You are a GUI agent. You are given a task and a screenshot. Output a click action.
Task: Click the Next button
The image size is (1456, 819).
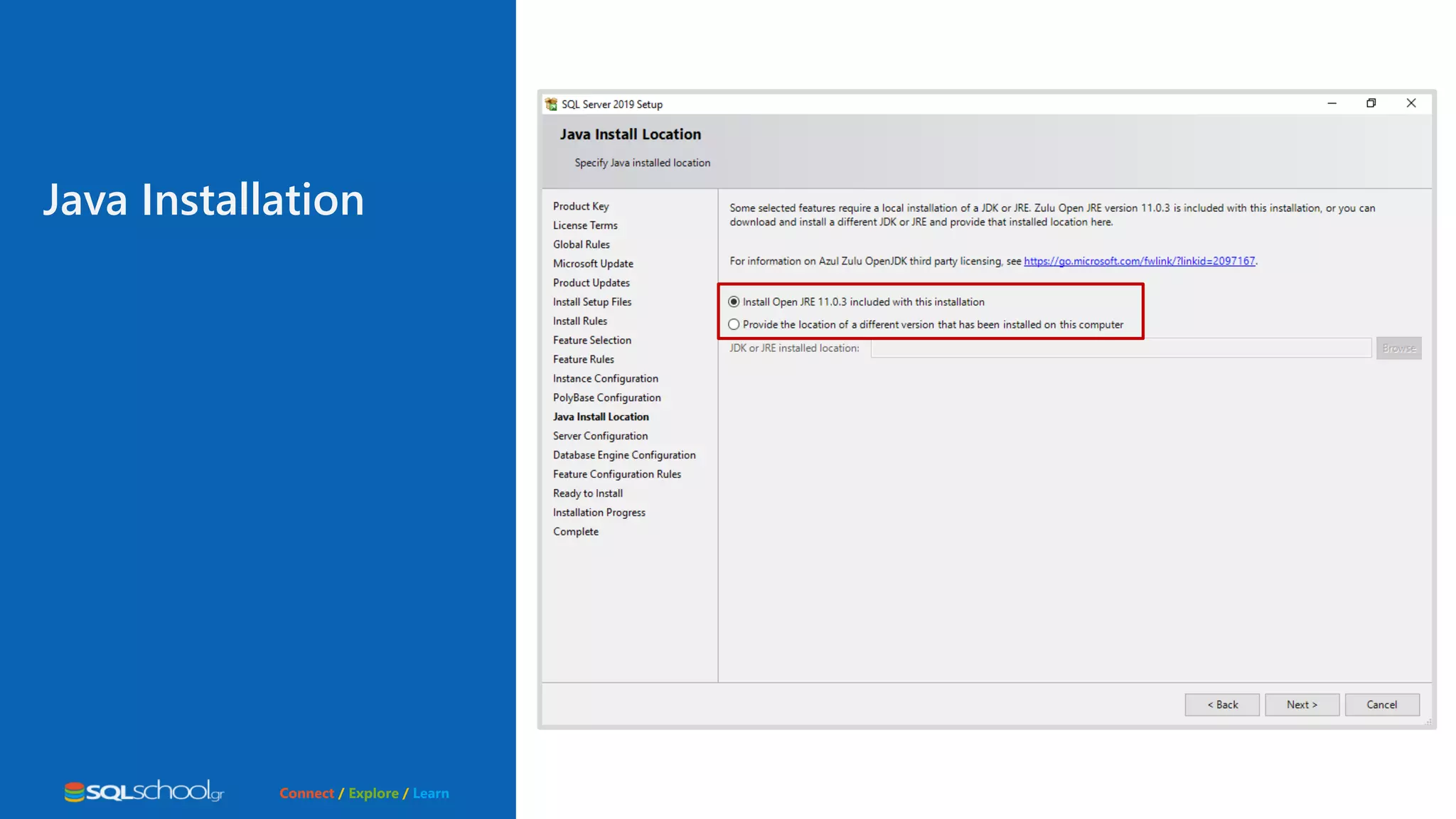[1302, 705]
